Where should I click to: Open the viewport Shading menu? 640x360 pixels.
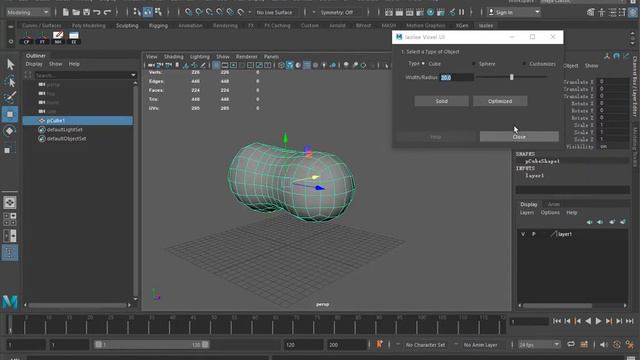[173, 57]
